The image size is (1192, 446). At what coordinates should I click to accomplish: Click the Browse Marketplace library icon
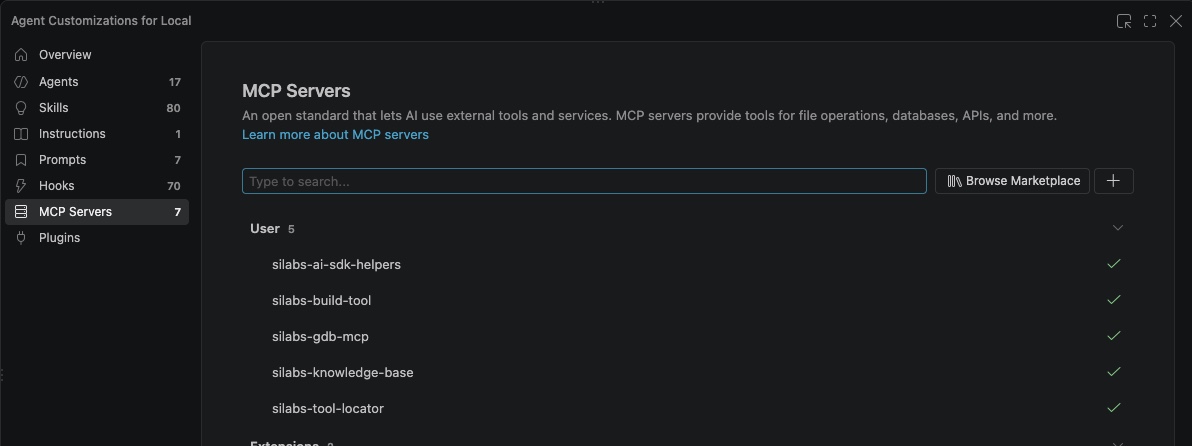(954, 181)
